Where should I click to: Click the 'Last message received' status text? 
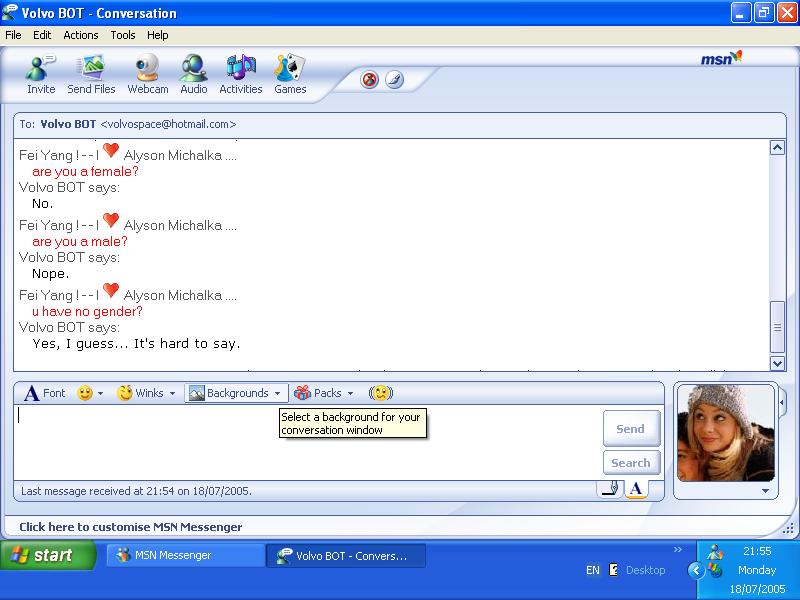[x=136, y=491]
